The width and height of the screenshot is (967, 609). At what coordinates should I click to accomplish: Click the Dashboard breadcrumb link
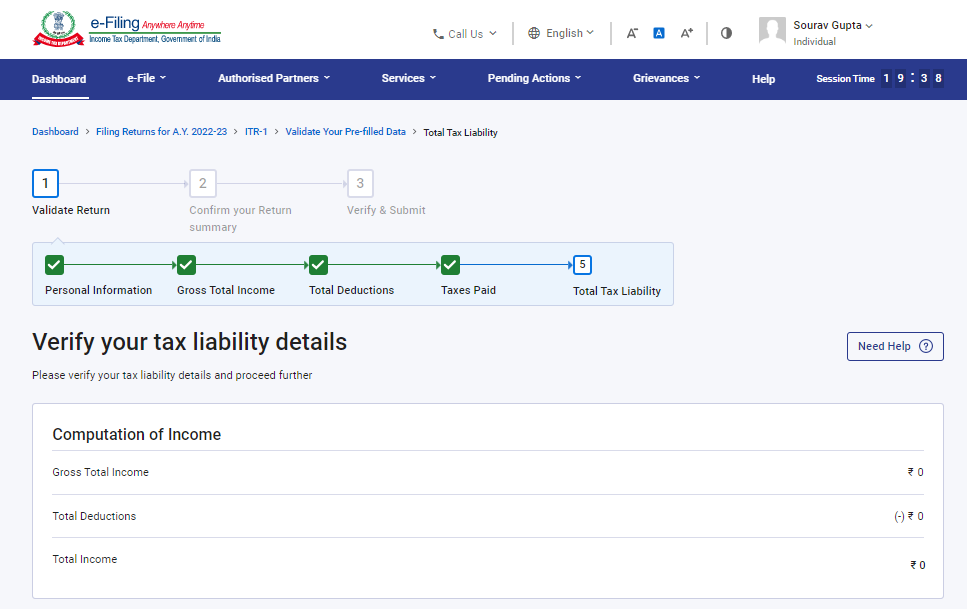[55, 131]
